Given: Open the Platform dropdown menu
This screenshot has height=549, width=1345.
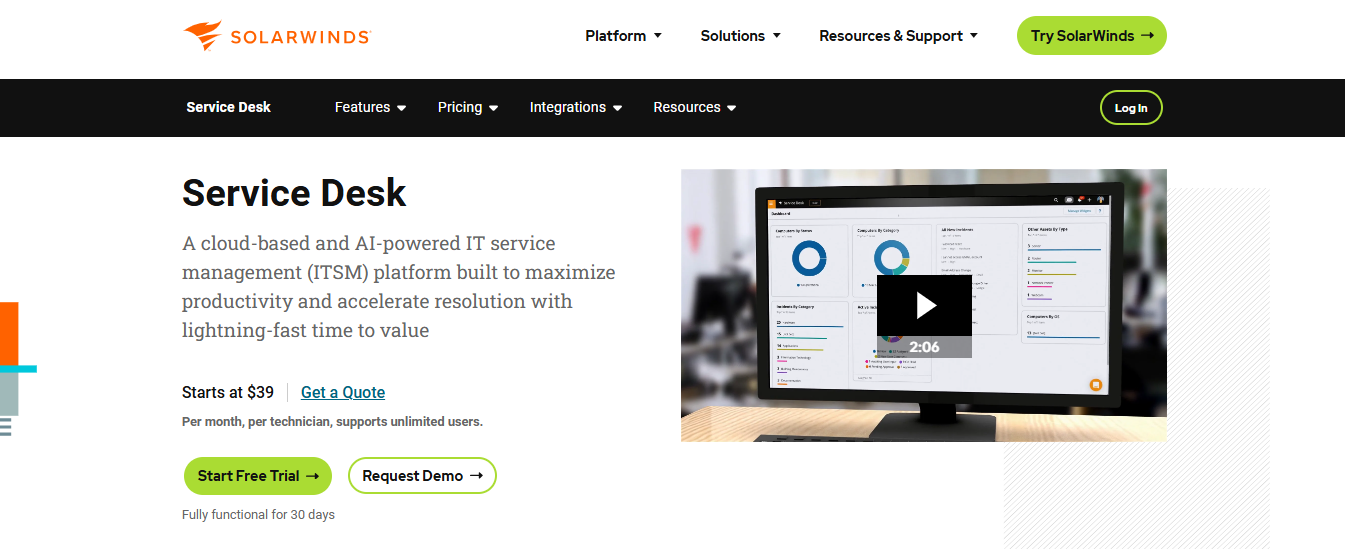Looking at the screenshot, I should 623,36.
